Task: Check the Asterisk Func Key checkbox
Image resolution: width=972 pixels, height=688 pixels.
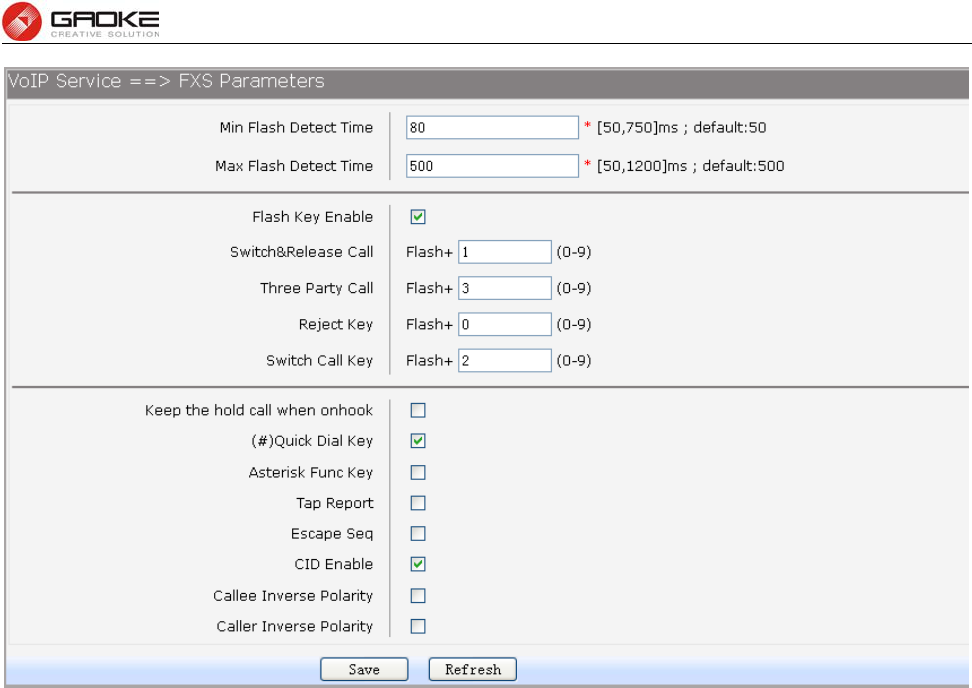Action: click(418, 472)
